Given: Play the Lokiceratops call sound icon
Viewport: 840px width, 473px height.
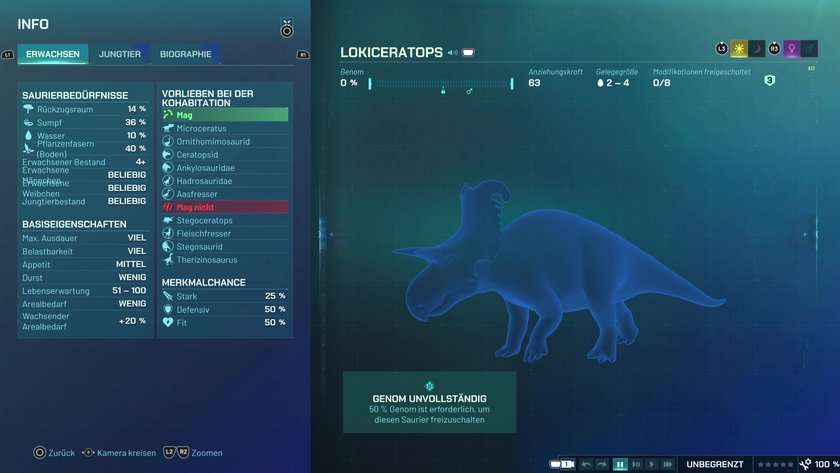Looking at the screenshot, I should point(453,52).
